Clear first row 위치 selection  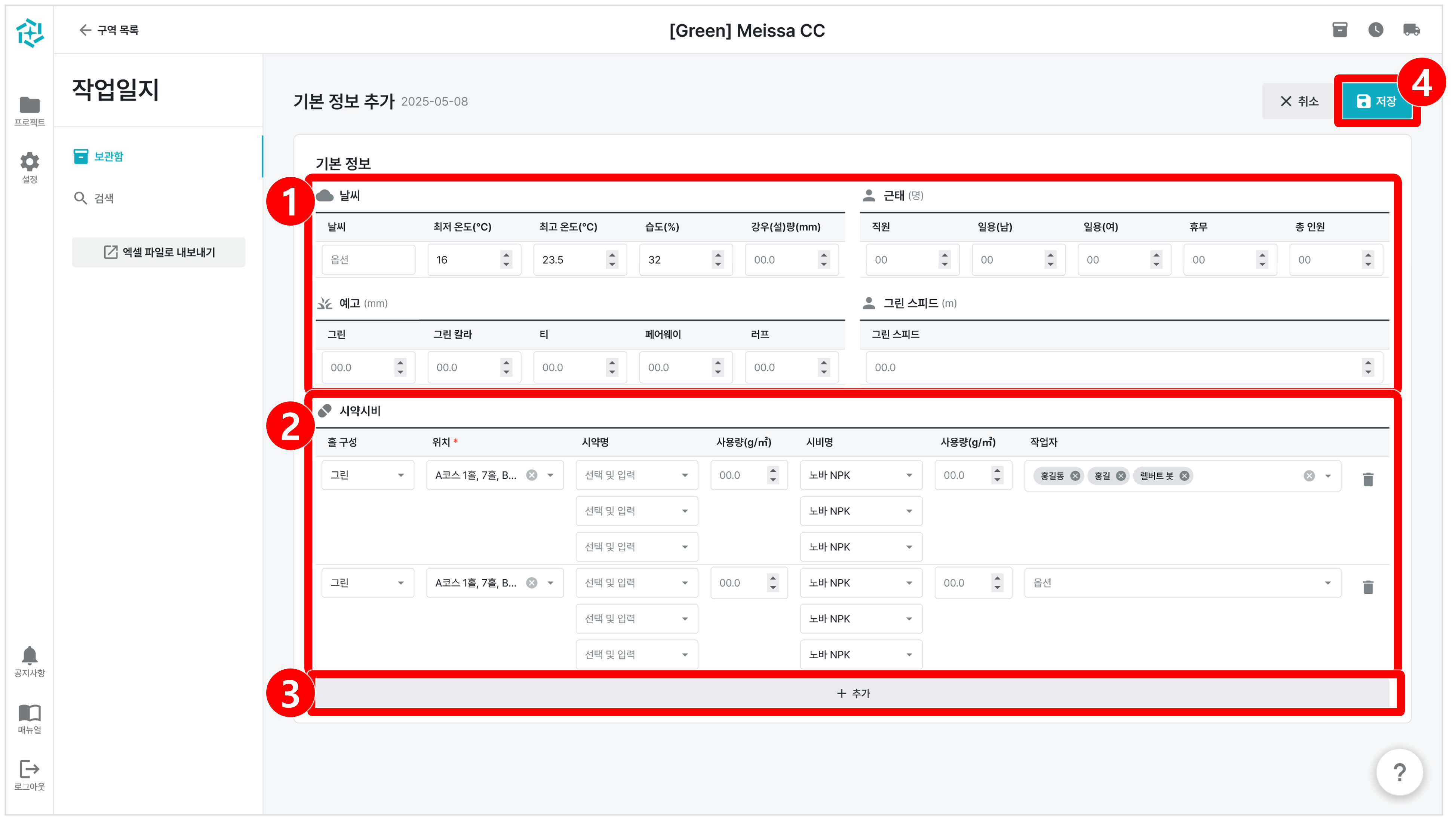coord(531,475)
